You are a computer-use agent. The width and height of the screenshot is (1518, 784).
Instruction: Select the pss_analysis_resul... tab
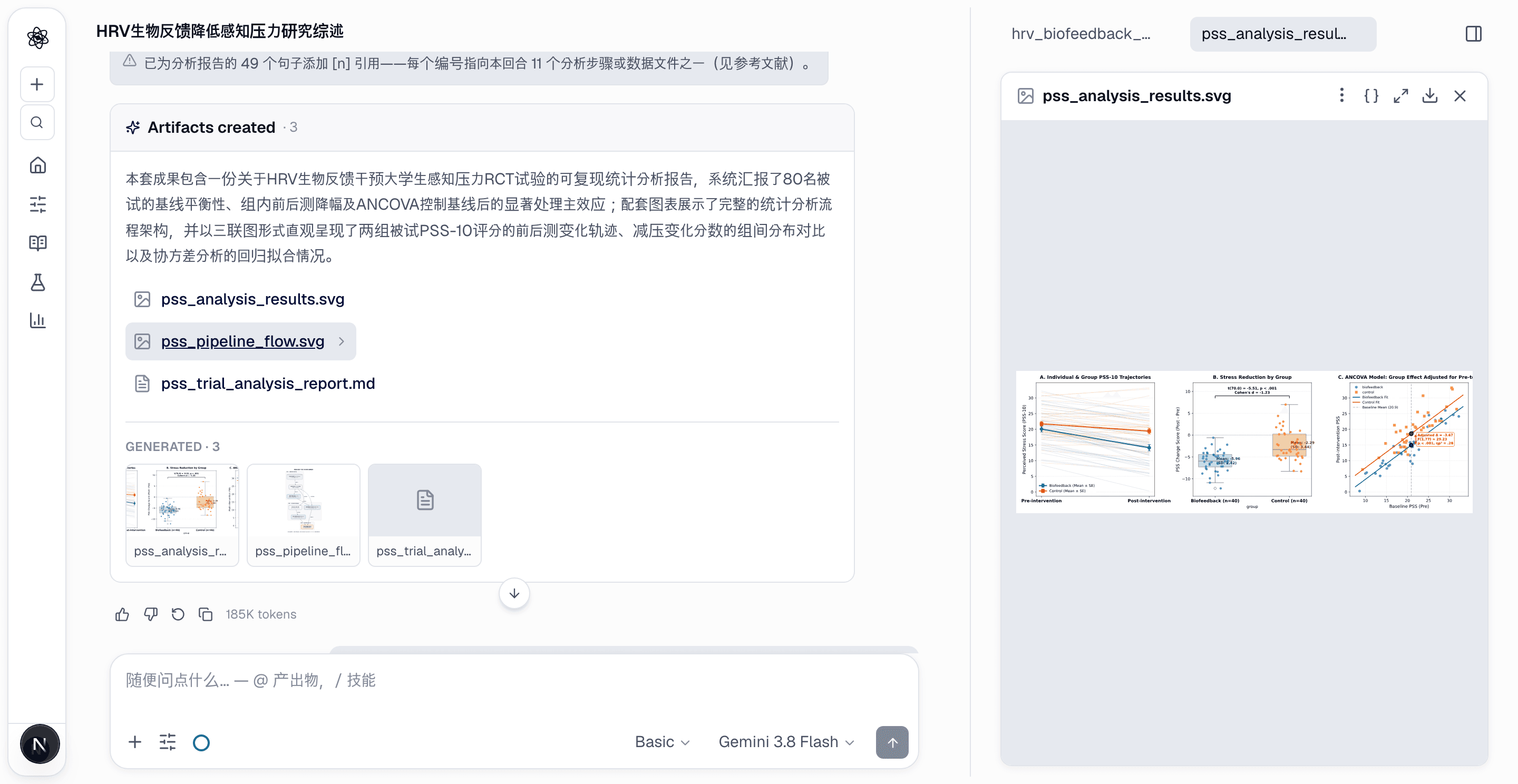(x=1283, y=34)
